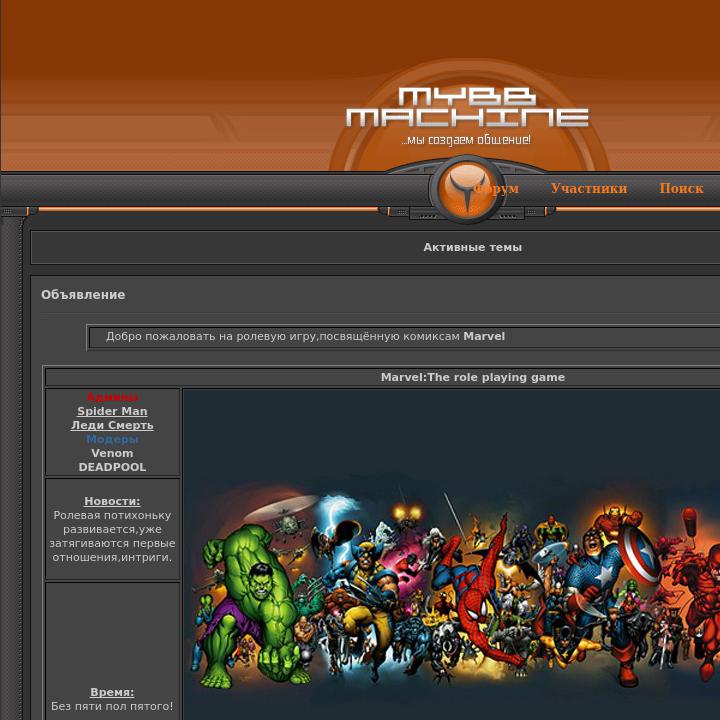The width and height of the screenshot is (720, 720).
Task: Click the Marvel heroes banner image
Action: click(x=452, y=555)
